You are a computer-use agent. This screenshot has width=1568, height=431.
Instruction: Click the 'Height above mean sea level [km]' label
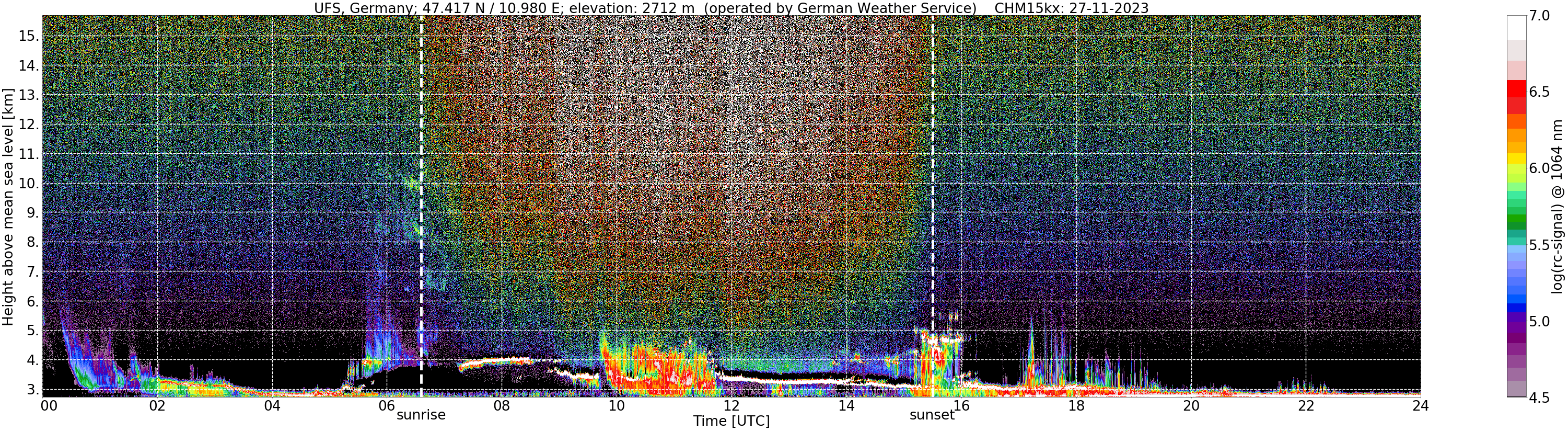click(x=8, y=206)
